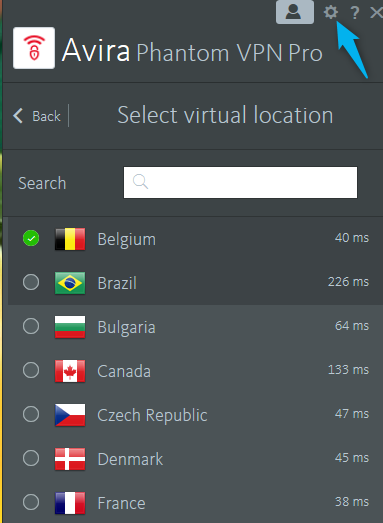Select the Czech Republic radio button
Image resolution: width=383 pixels, height=523 pixels.
point(31,414)
